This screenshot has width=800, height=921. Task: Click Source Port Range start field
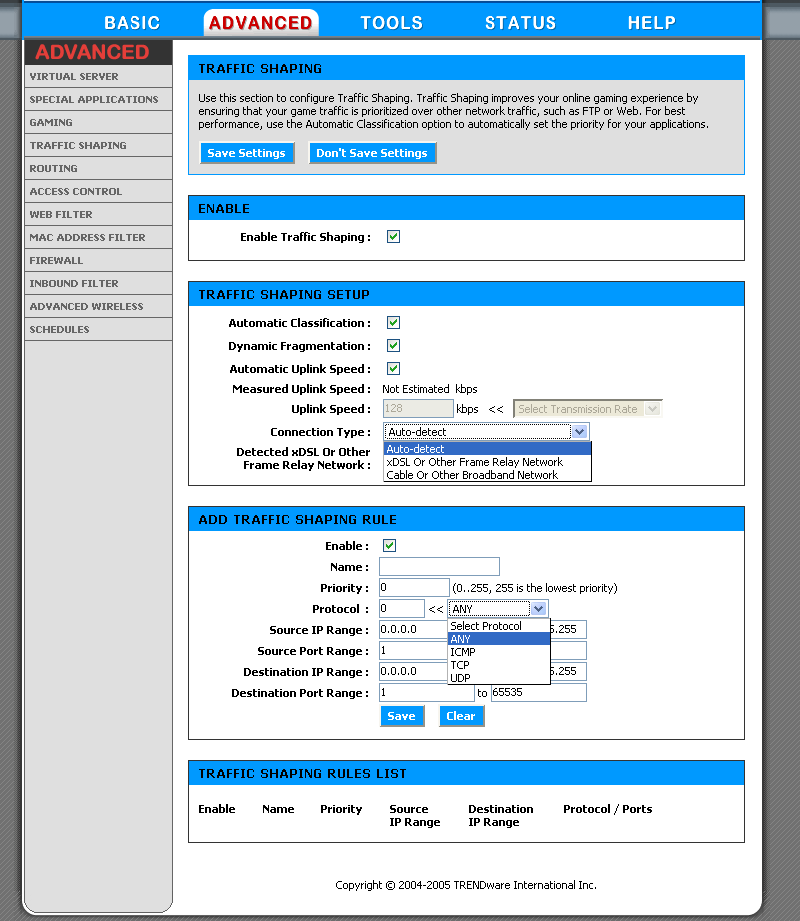(x=414, y=650)
